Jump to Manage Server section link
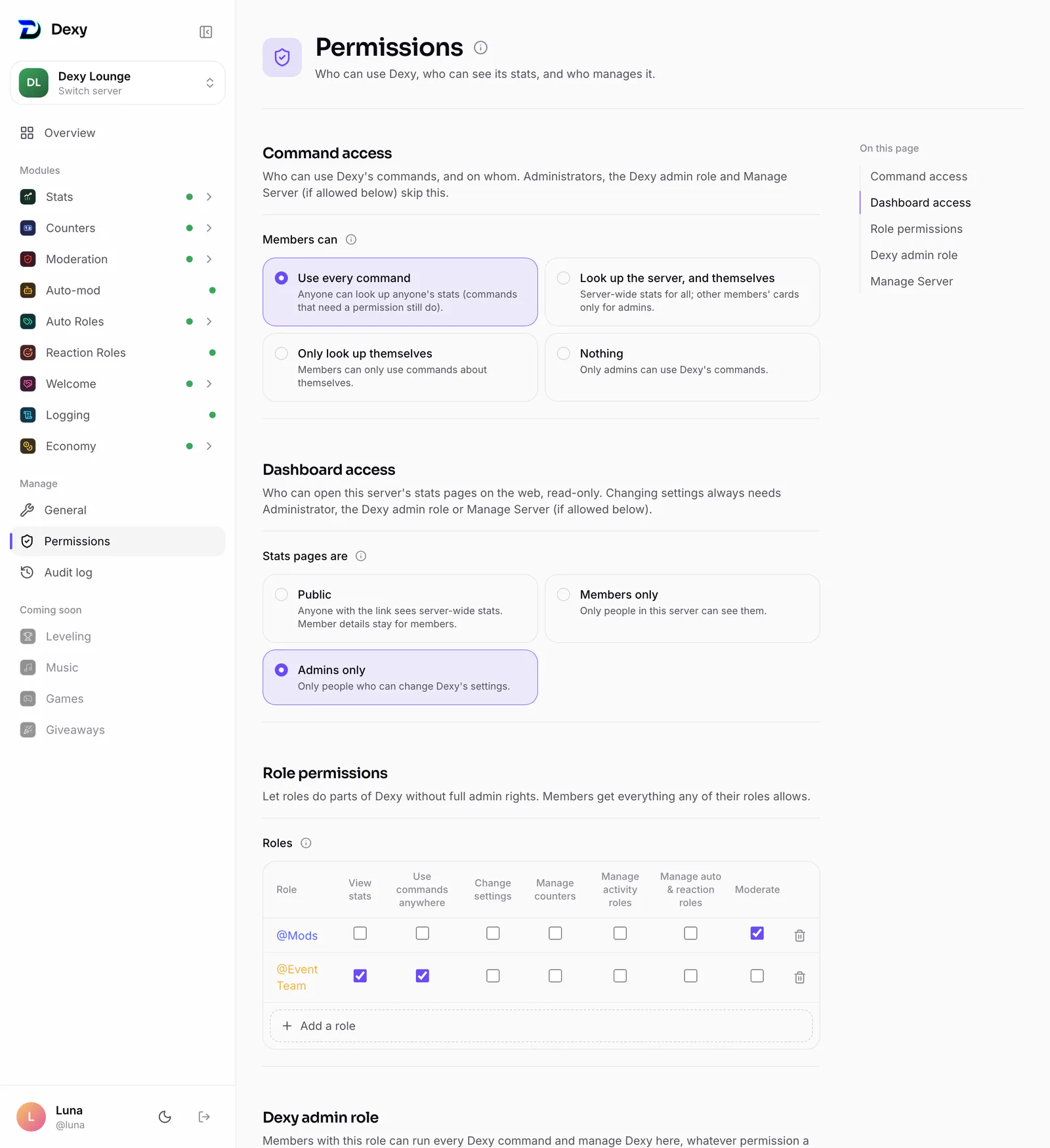Screen dimensions: 1050x1148 (912, 281)
